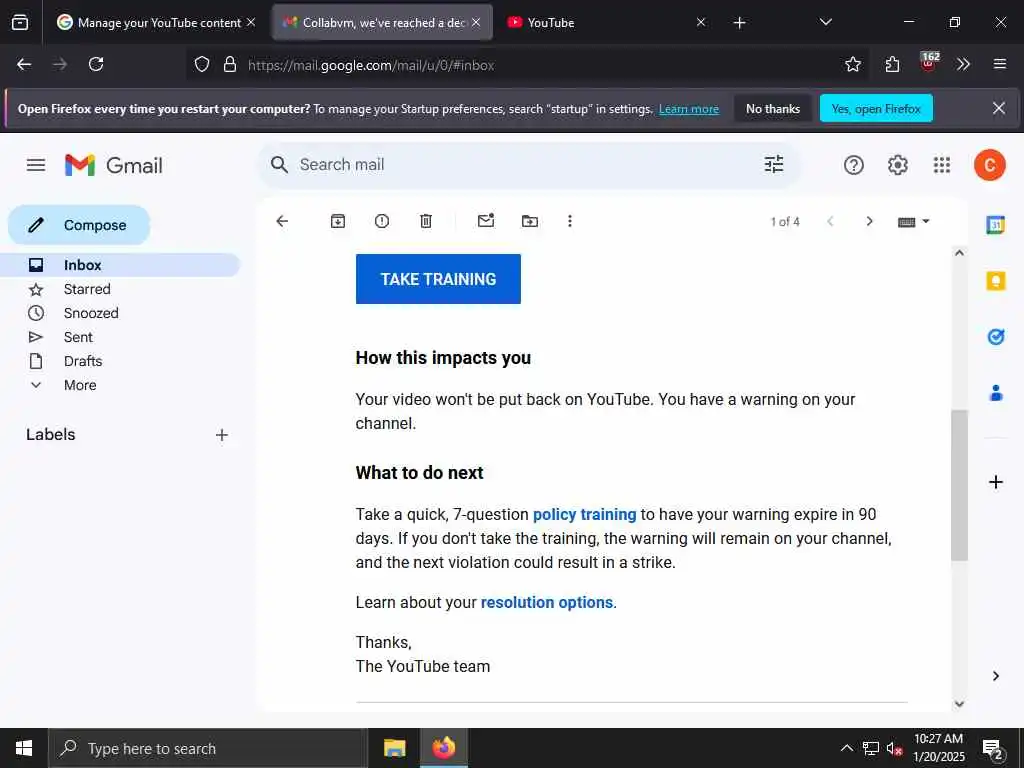
Task: Report email as spam
Action: (x=382, y=221)
